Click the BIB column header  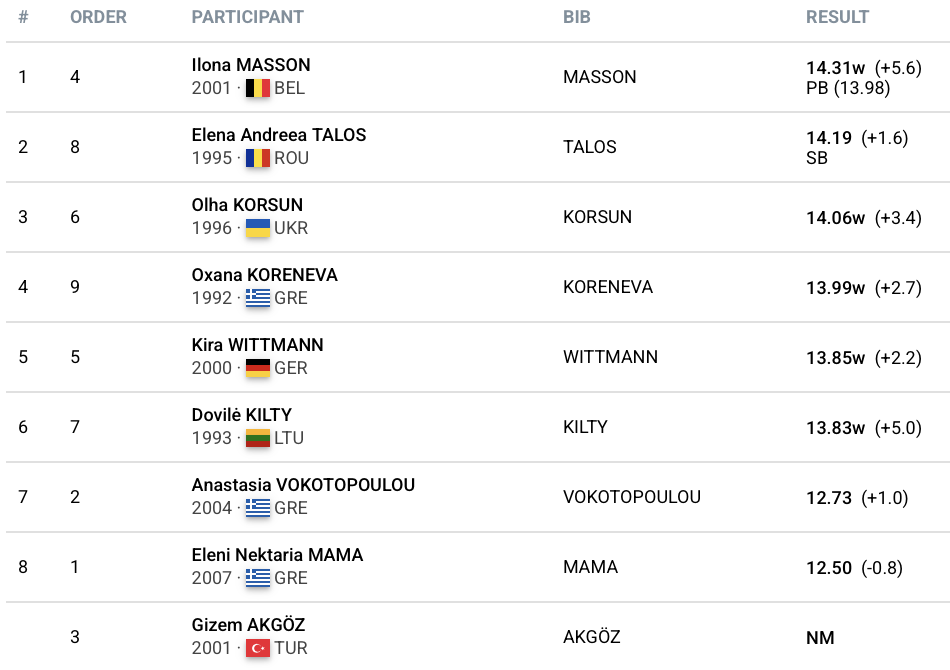577,17
